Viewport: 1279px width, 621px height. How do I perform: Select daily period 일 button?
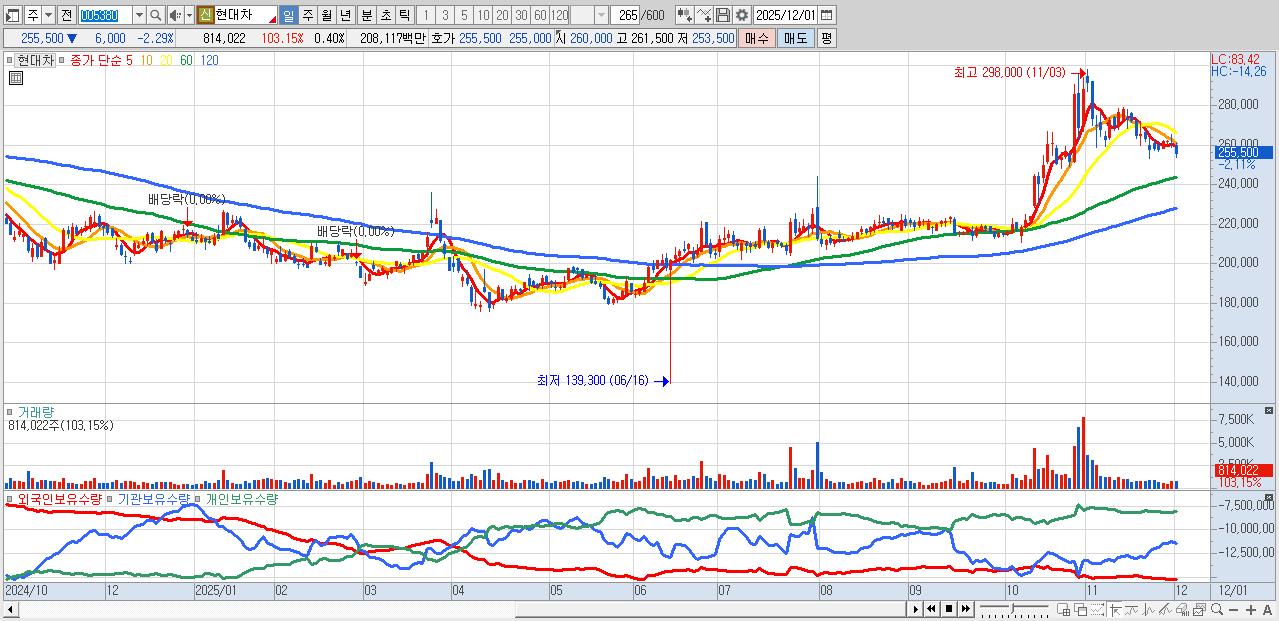click(x=288, y=15)
